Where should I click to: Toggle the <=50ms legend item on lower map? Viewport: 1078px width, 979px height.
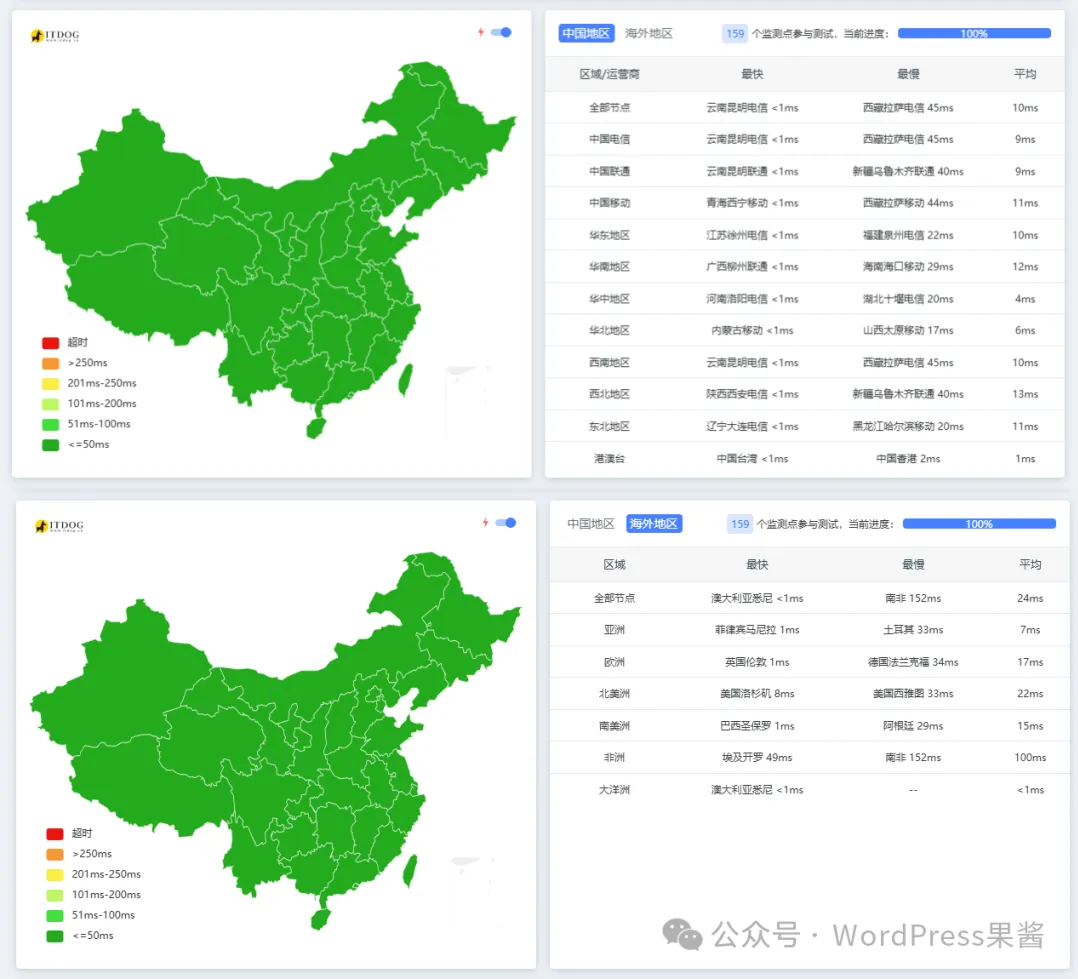(x=55, y=936)
